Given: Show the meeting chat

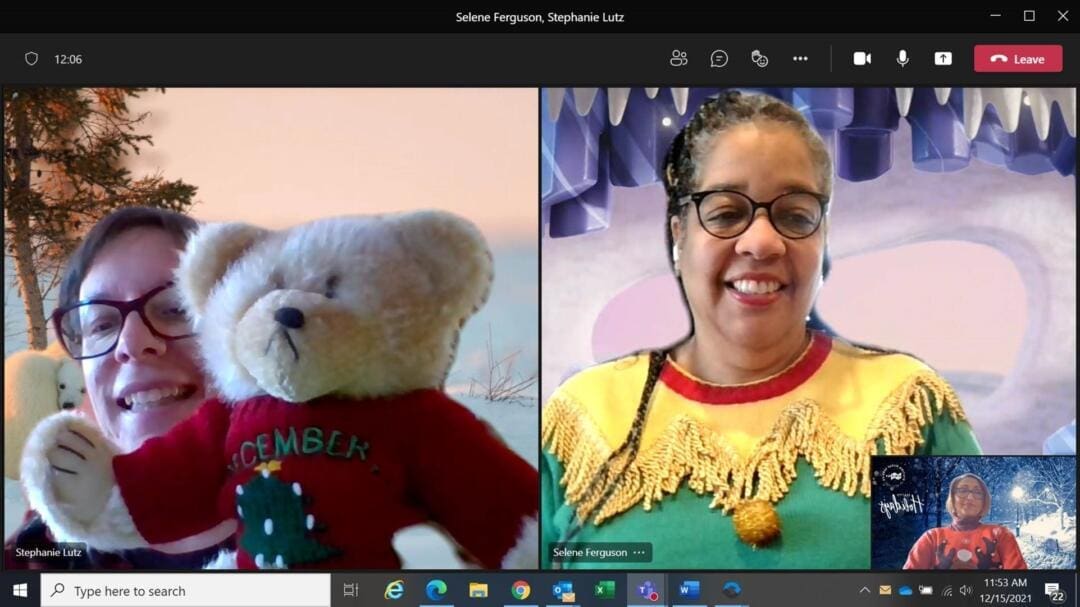Looking at the screenshot, I should [719, 59].
